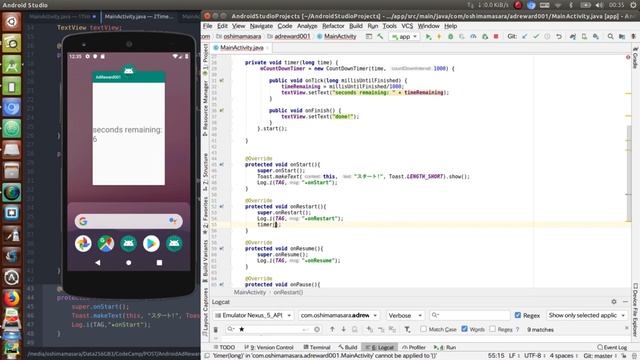Open the Emulator Nexus_5_API device dropdown
The width and height of the screenshot is (640, 360).
click(253, 315)
